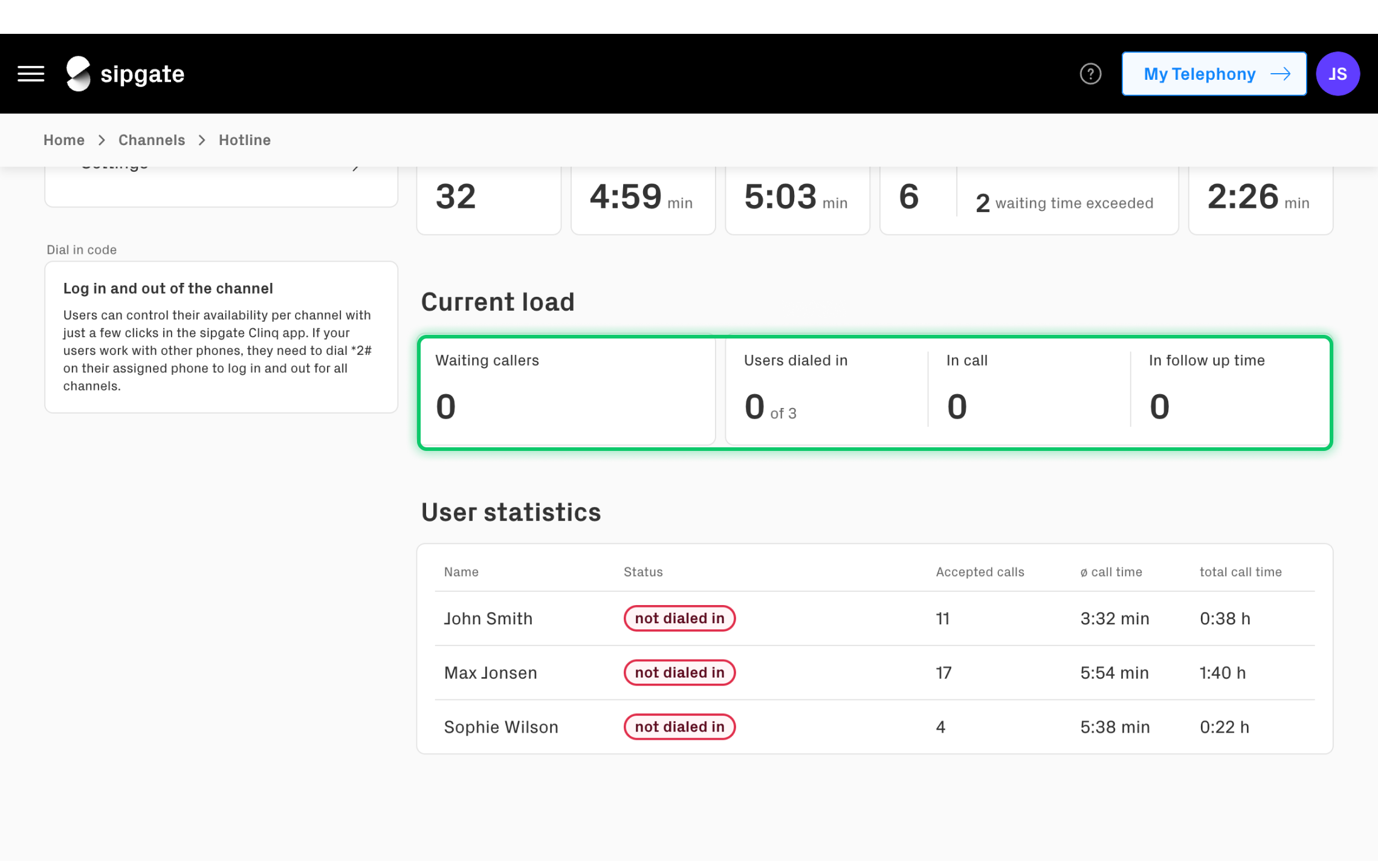Select the Max Jonsen row name
Screen dimensions: 1378x868
pos(490,673)
